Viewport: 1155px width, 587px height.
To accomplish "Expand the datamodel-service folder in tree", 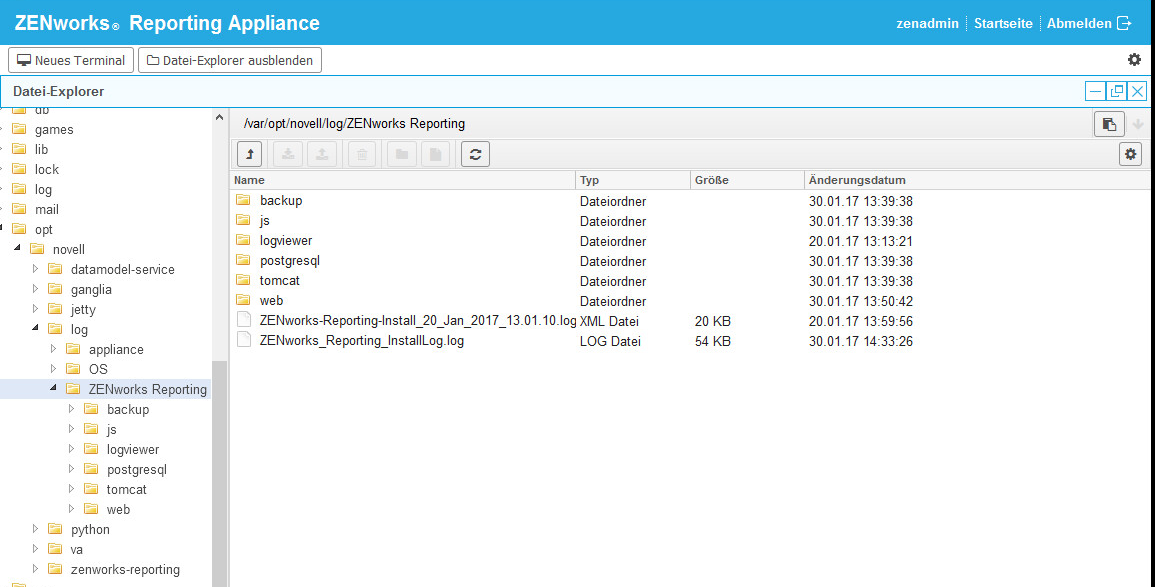I will click(x=35, y=269).
